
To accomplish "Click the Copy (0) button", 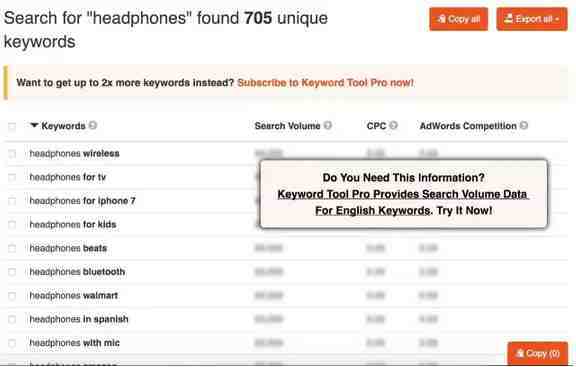I will pos(537,353).
